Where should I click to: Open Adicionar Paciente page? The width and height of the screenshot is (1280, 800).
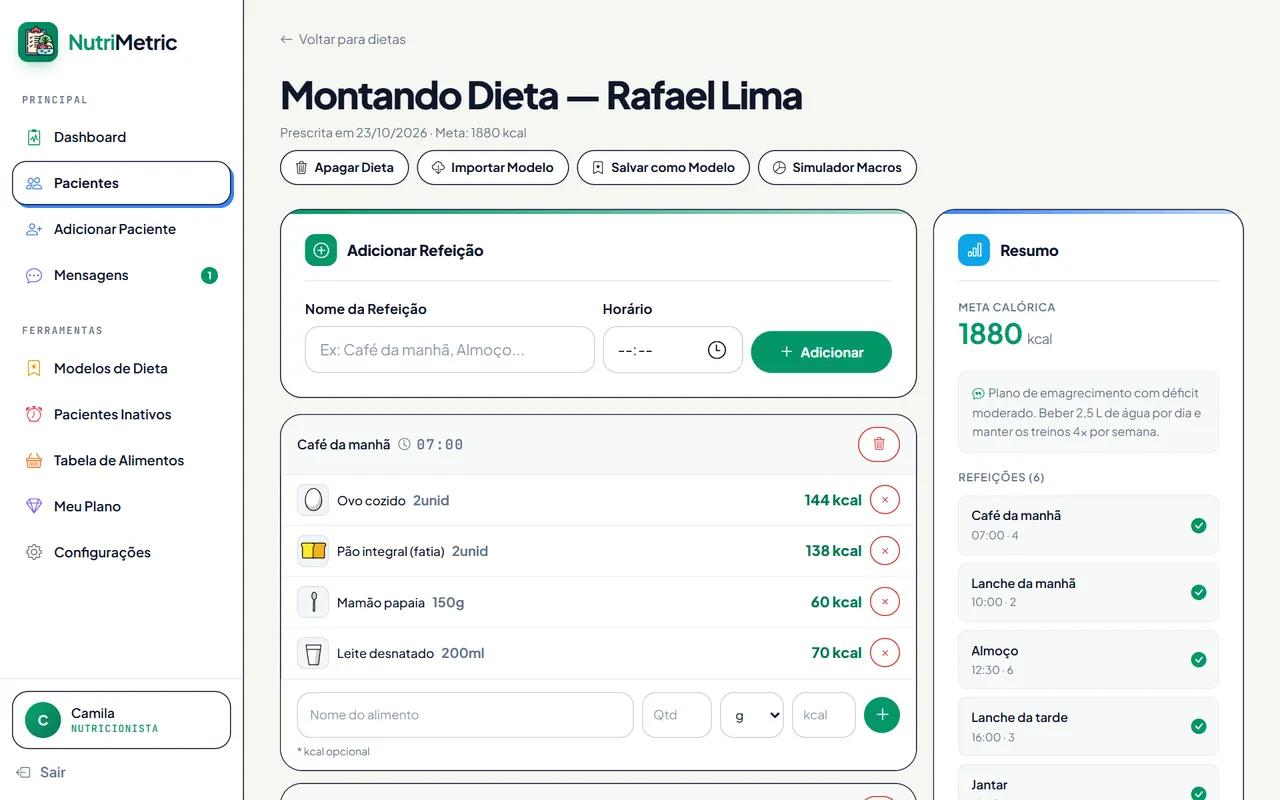pos(121,229)
